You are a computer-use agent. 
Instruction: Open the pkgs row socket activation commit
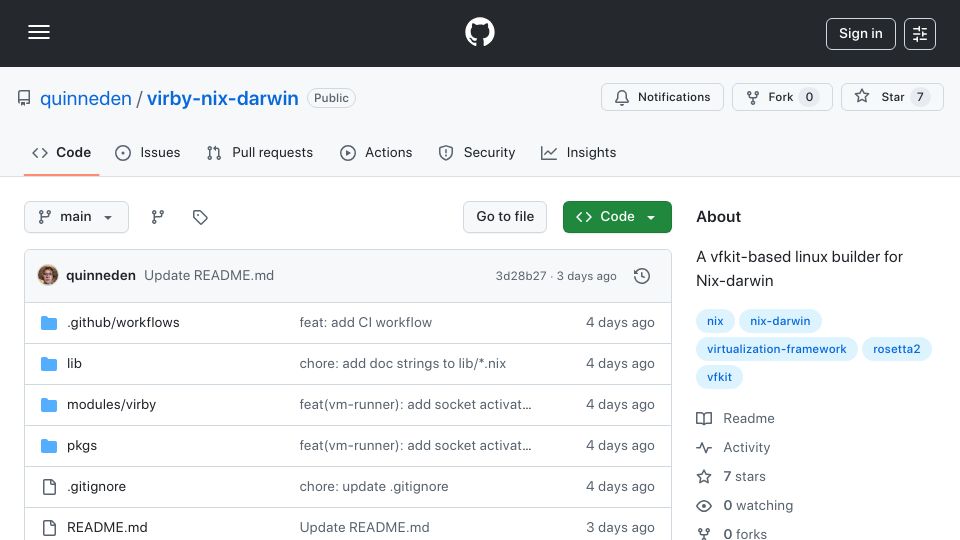click(x=415, y=446)
